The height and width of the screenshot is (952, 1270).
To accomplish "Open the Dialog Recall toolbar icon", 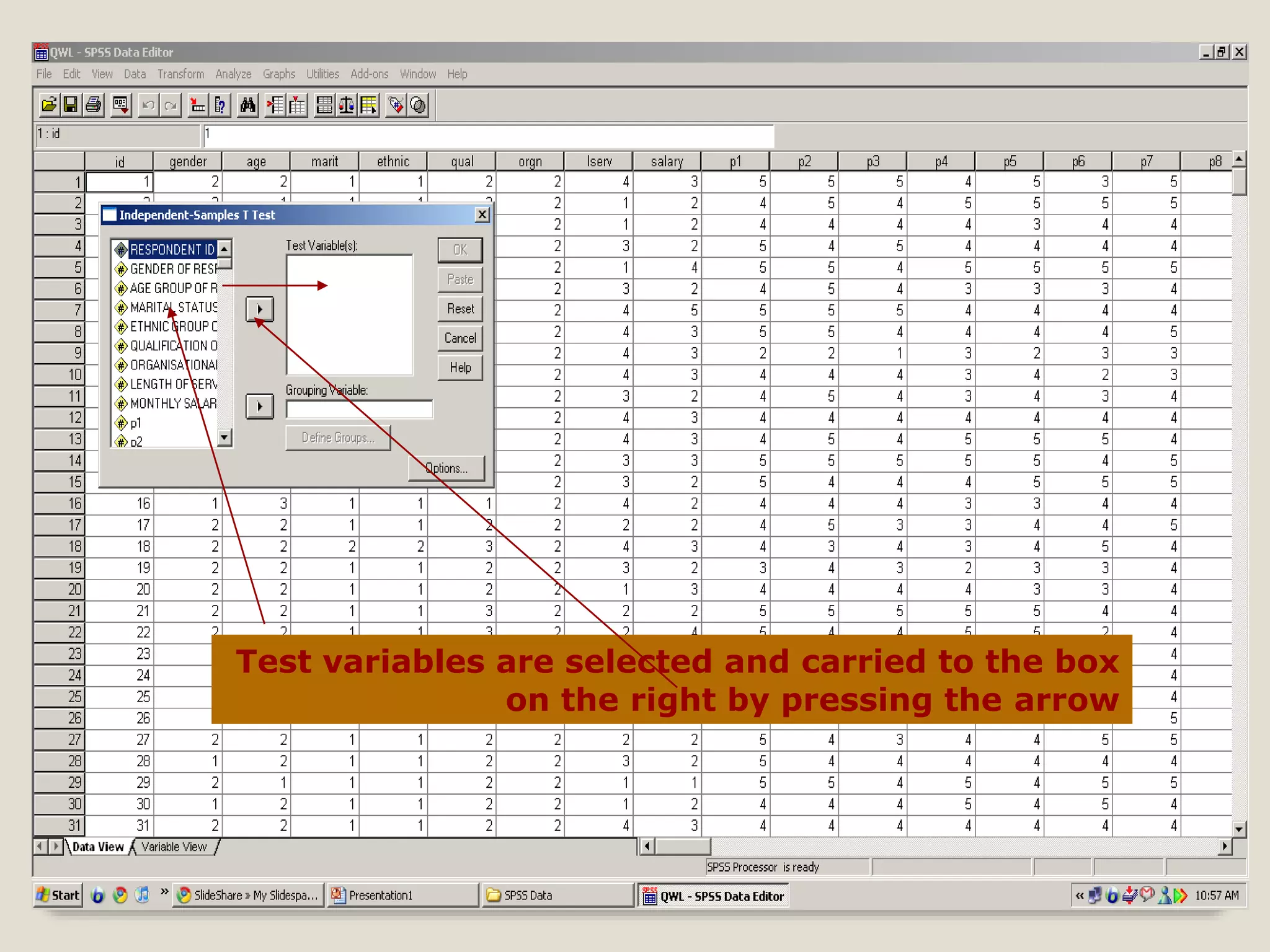I will pyautogui.click(x=121, y=105).
